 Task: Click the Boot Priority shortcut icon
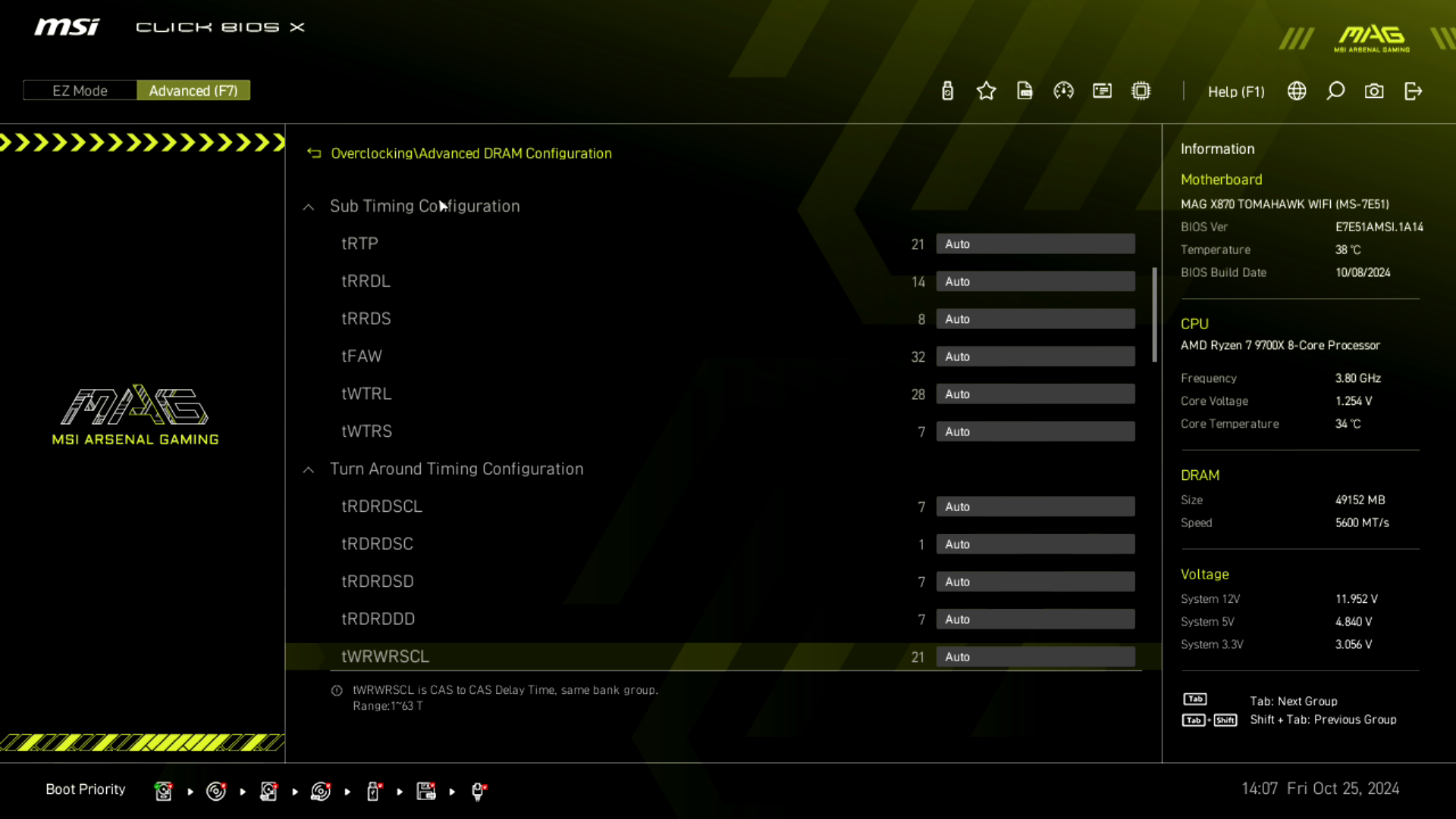(86, 789)
